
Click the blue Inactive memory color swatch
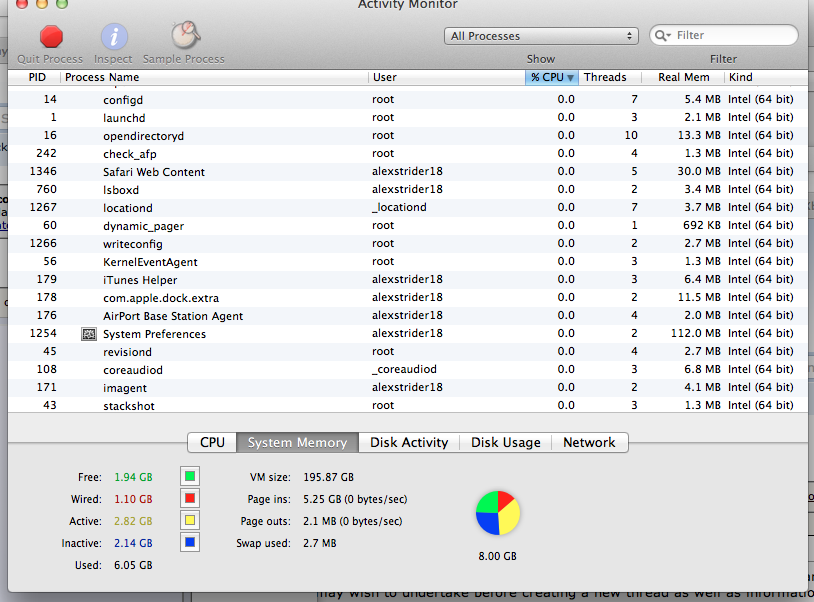click(190, 543)
